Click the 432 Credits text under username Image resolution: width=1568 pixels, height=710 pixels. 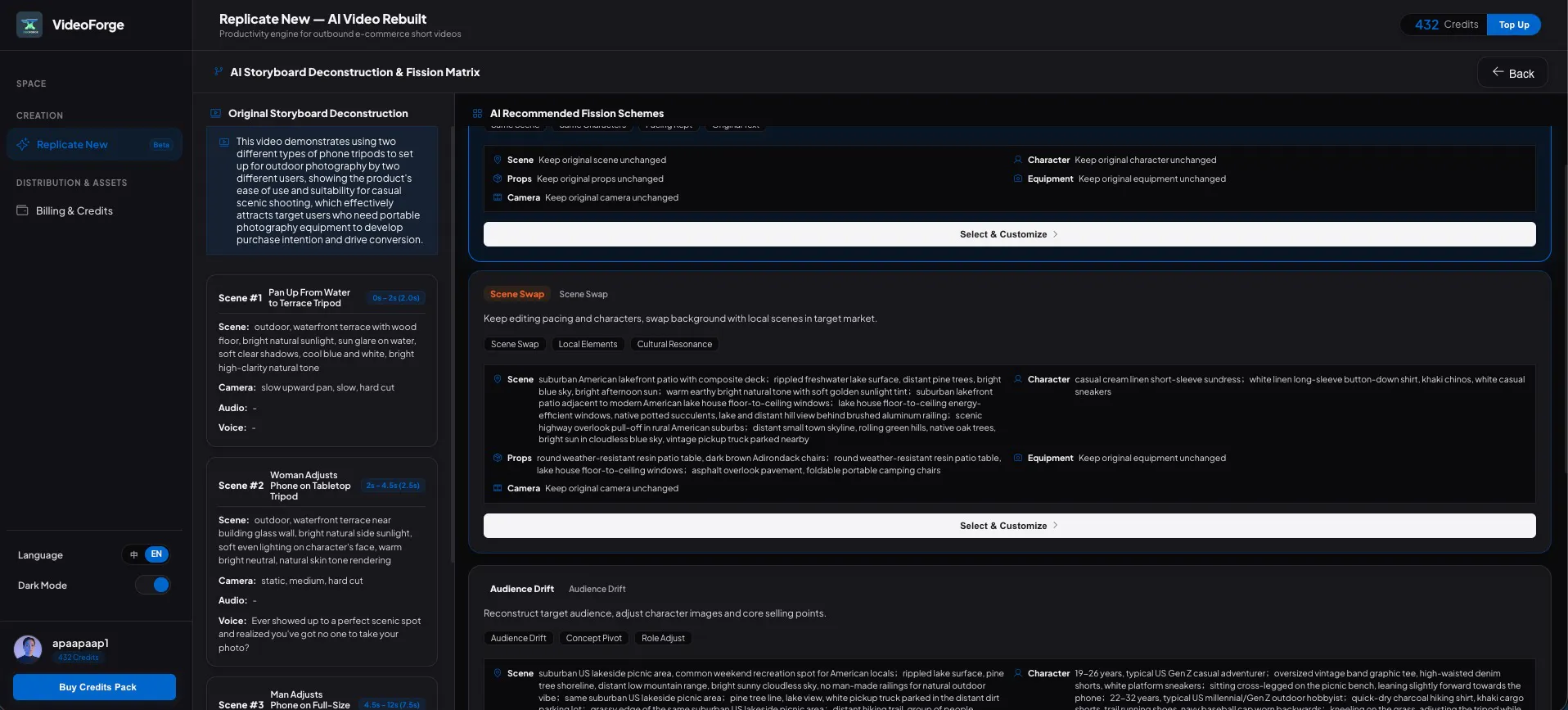(x=79, y=657)
